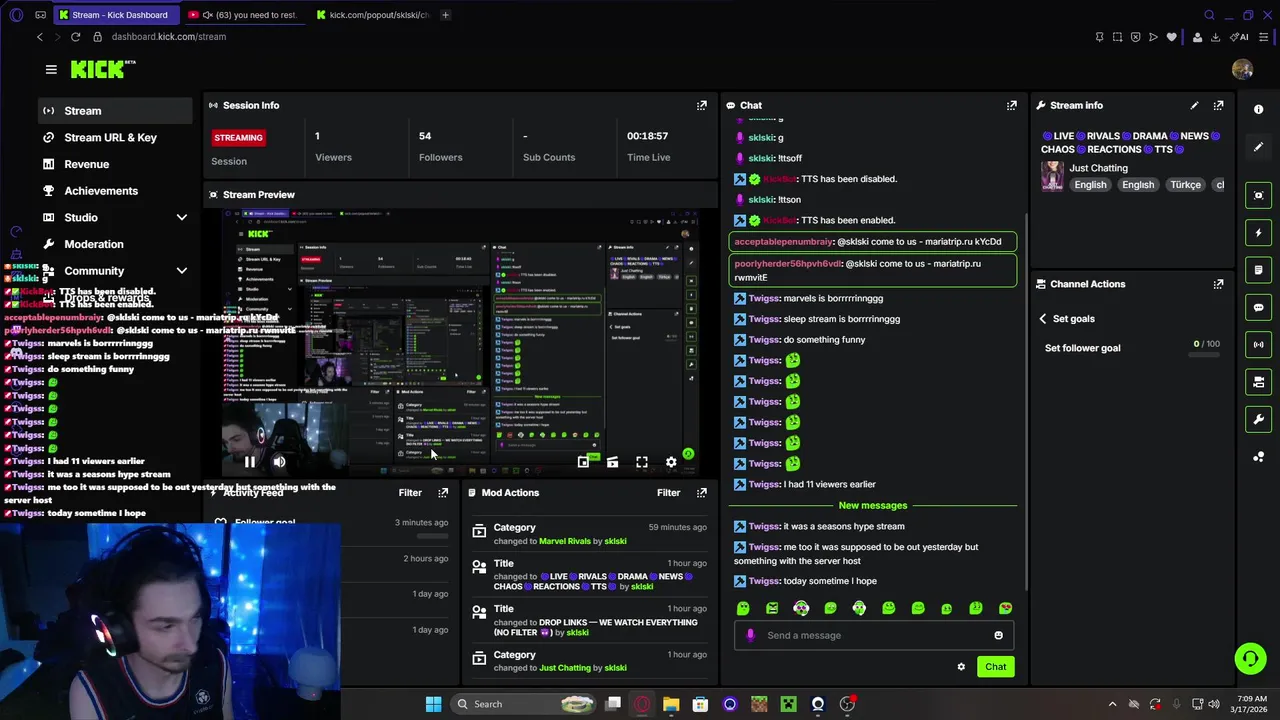Show hidden system tray icons

click(x=1112, y=704)
